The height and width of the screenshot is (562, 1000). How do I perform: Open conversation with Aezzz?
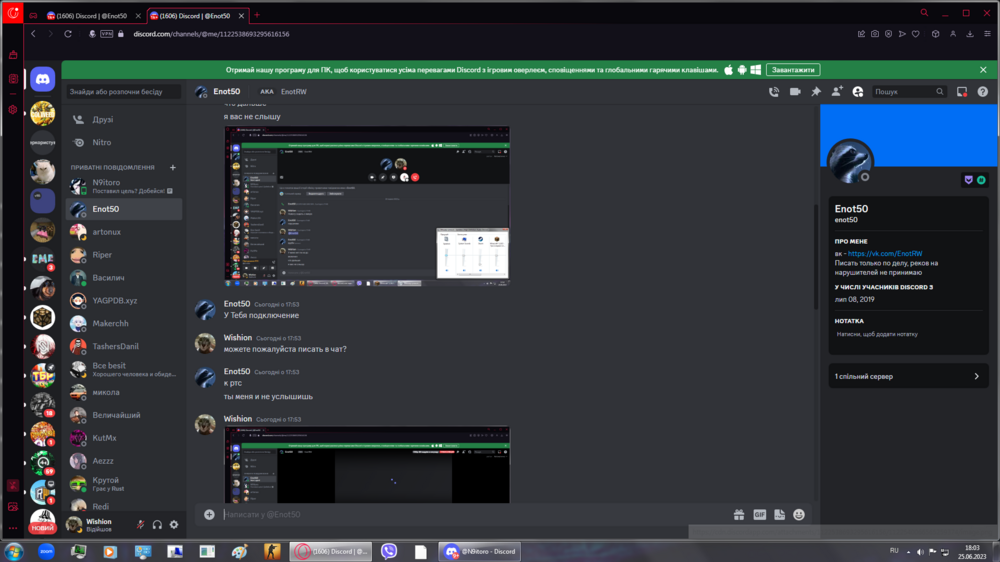(x=124, y=461)
